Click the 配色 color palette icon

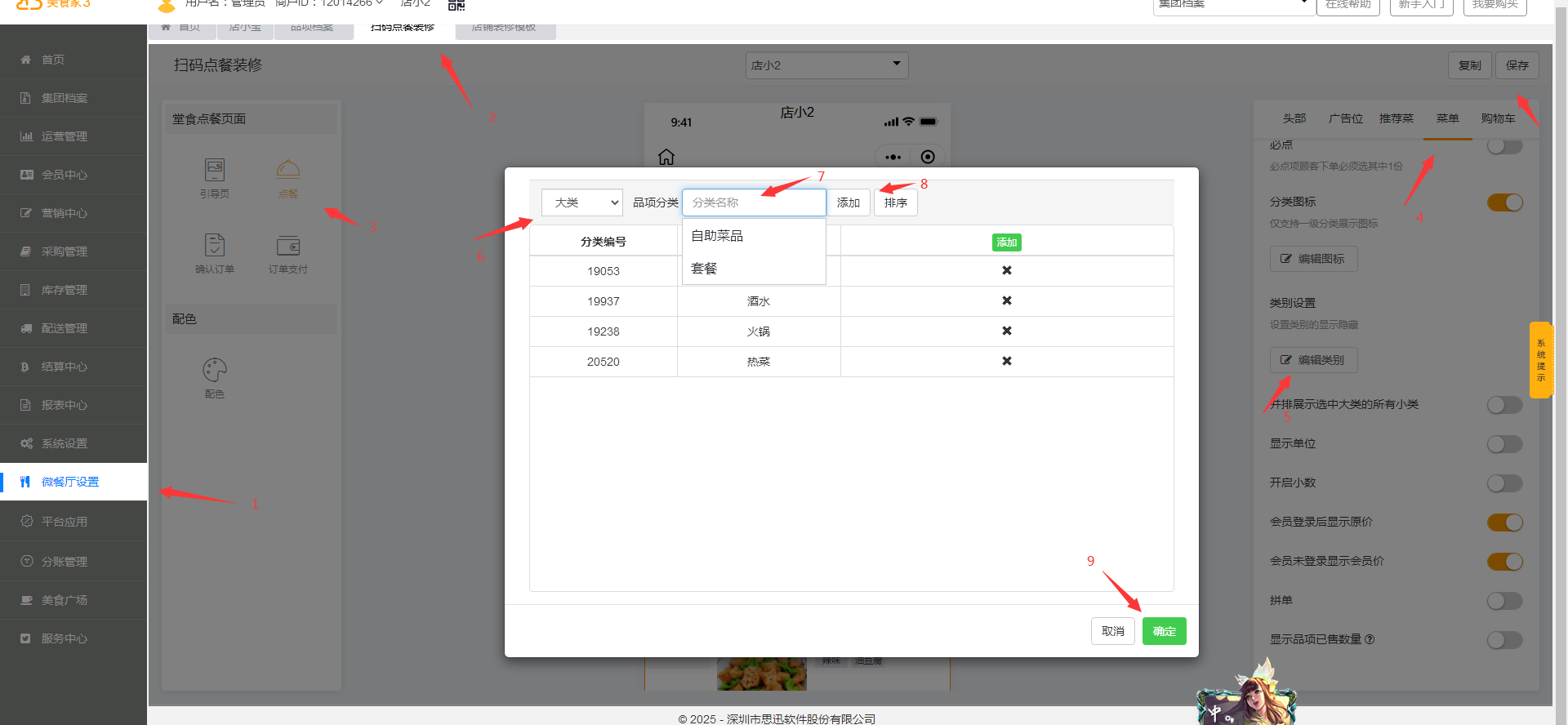(x=215, y=371)
